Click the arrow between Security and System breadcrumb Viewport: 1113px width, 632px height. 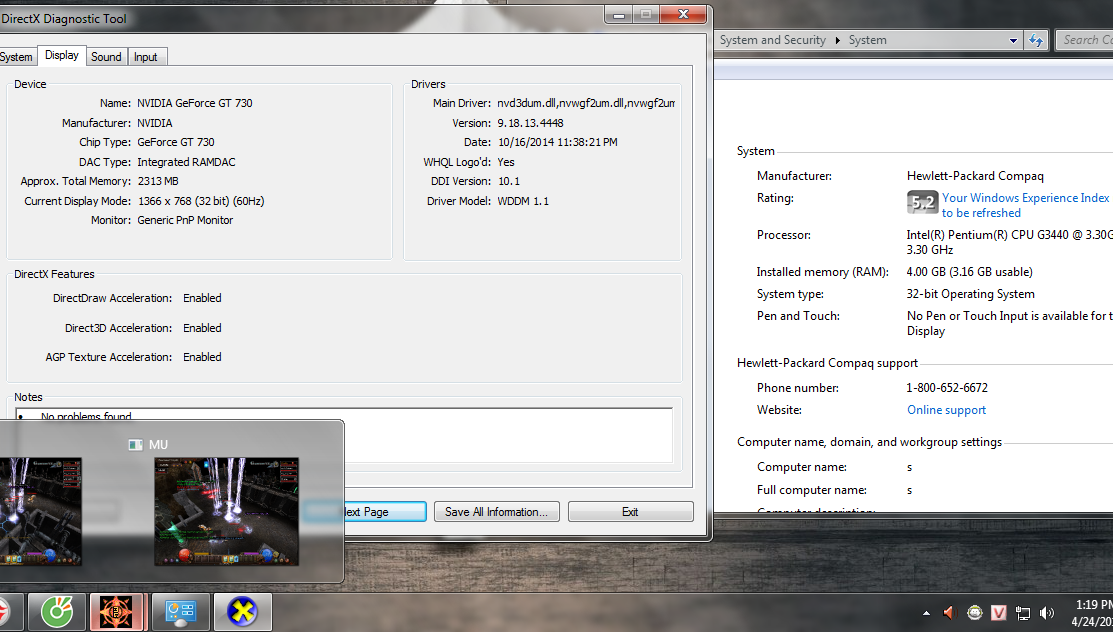pos(838,40)
